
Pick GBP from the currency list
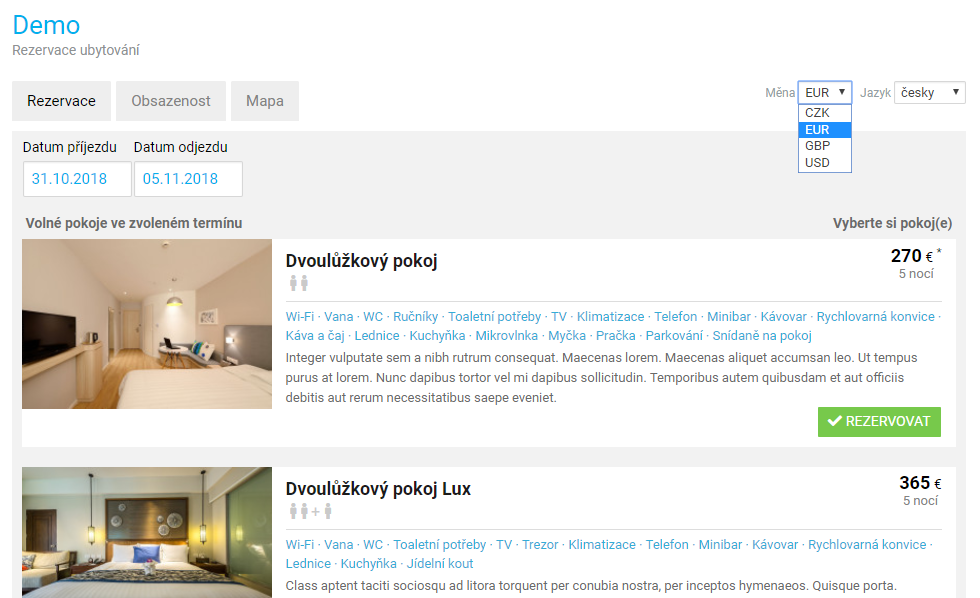pyautogui.click(x=824, y=146)
